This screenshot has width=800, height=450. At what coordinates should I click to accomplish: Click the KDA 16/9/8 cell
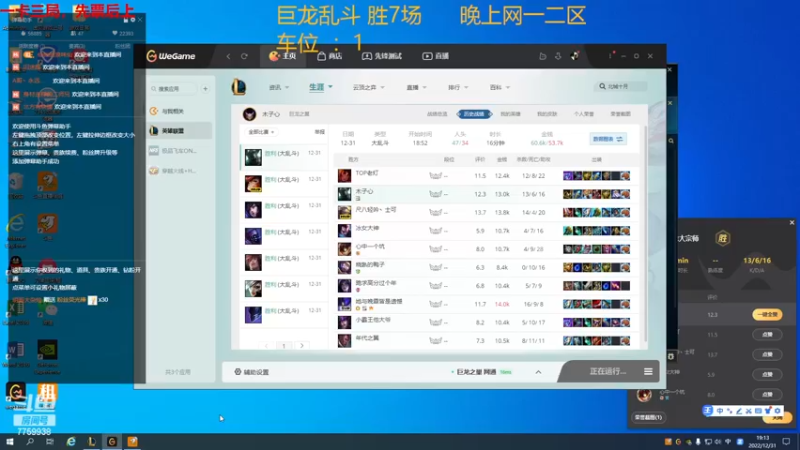pos(533,304)
